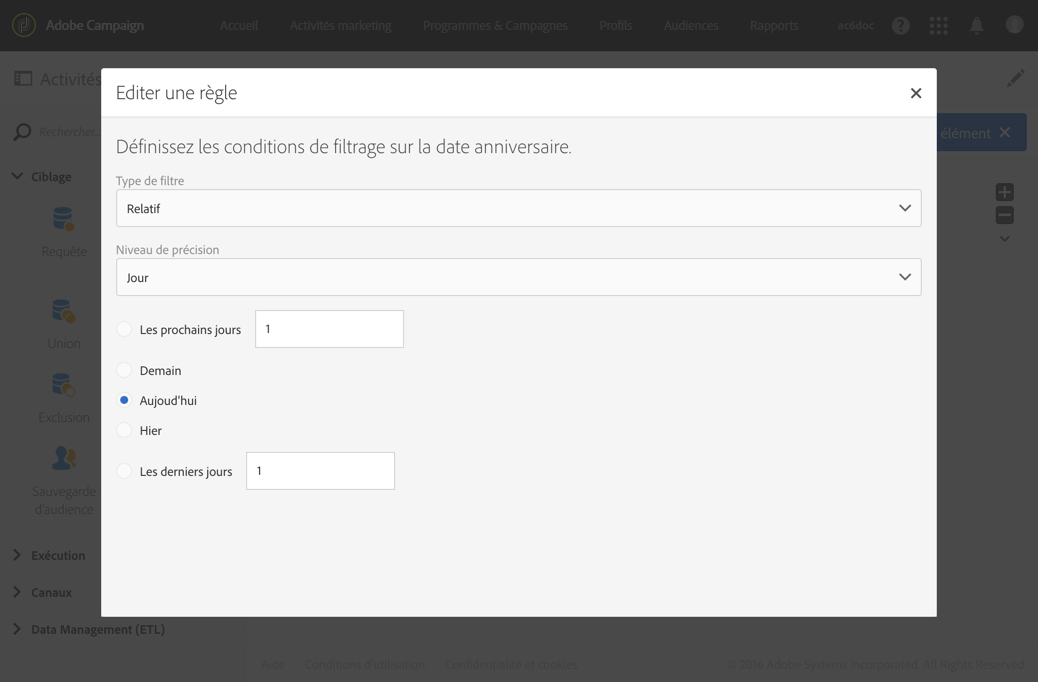The height and width of the screenshot is (682, 1038).
Task: Close the Editer une règle dialog
Action: tap(915, 93)
